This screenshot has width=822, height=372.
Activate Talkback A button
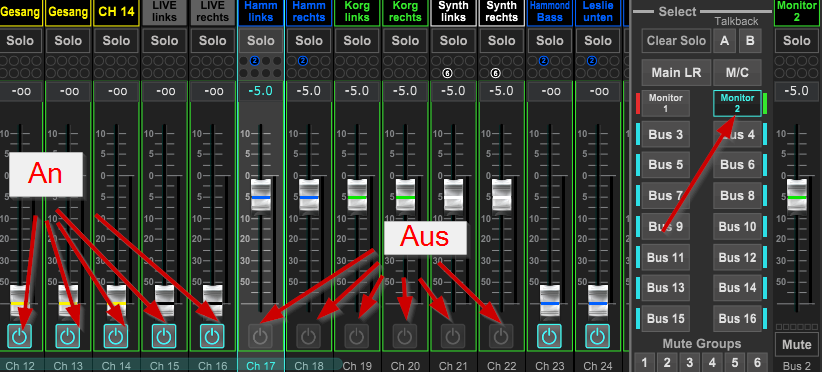724,41
